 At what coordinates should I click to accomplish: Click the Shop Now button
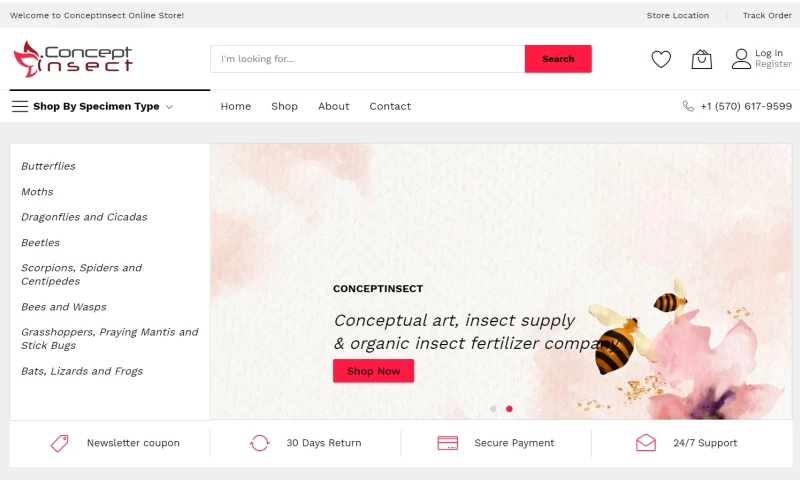pos(373,371)
